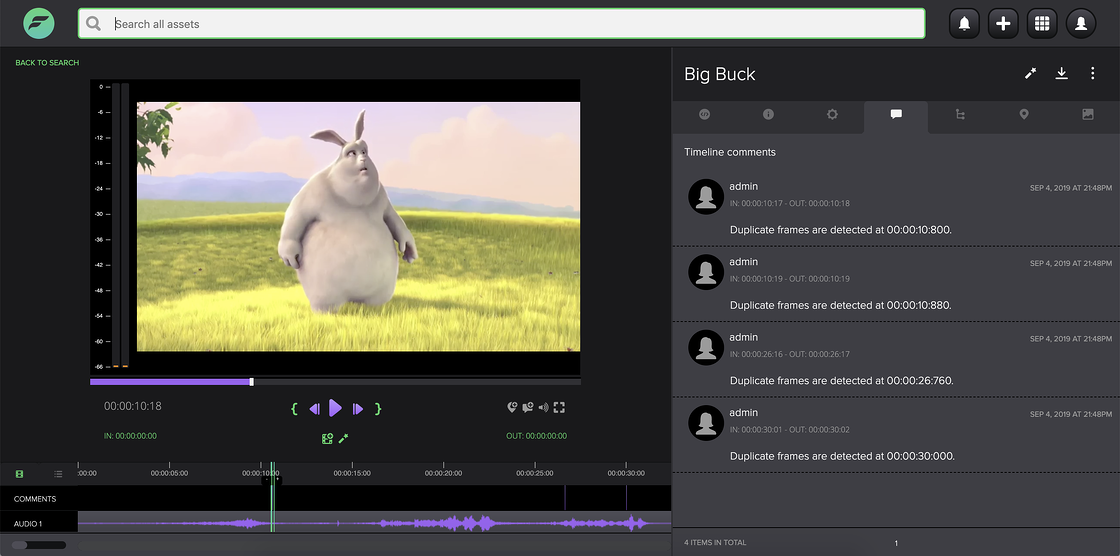Open the image thumbnails tab

tap(1088, 115)
